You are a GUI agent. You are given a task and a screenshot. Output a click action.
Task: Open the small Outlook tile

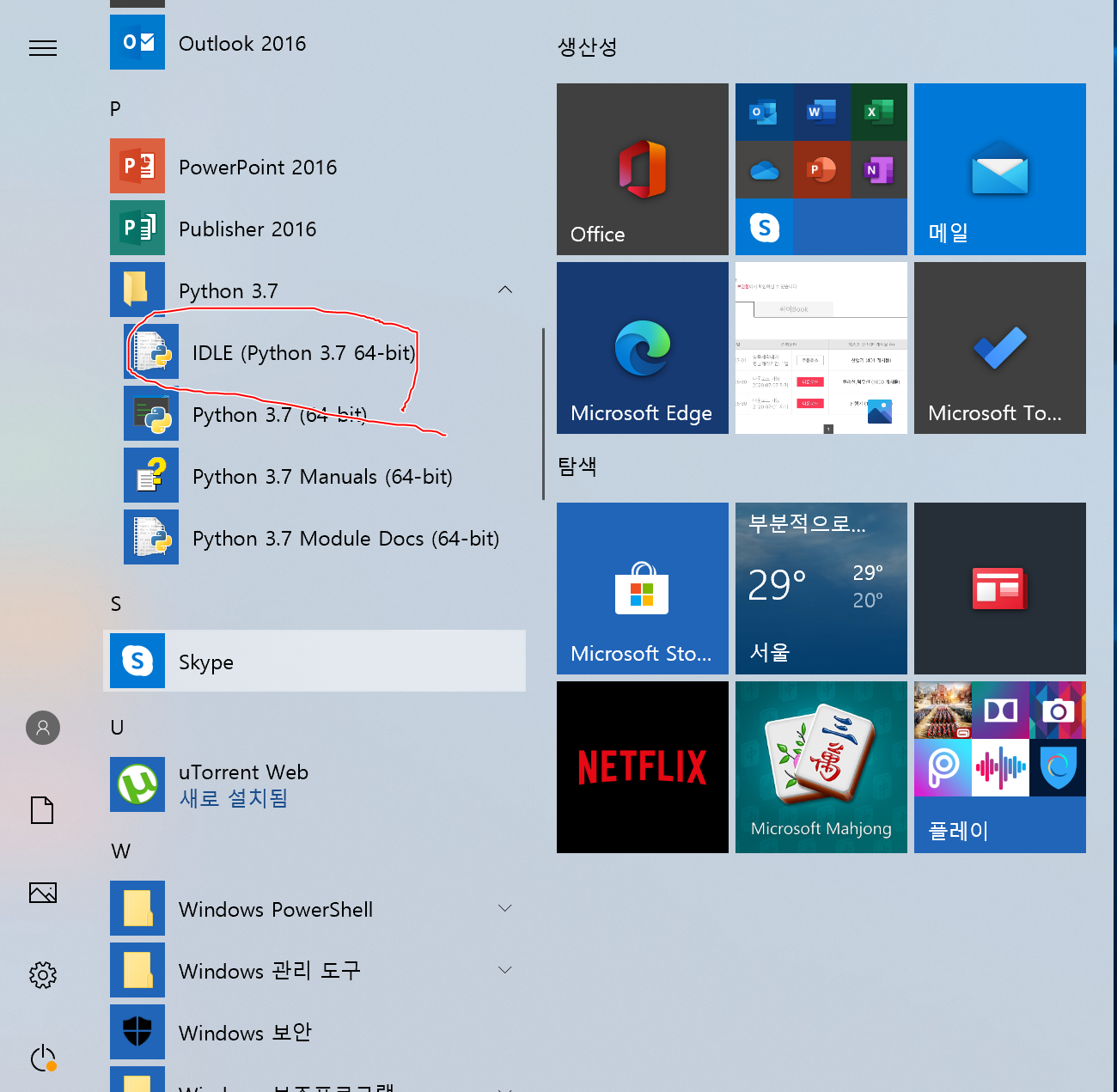[x=764, y=112]
